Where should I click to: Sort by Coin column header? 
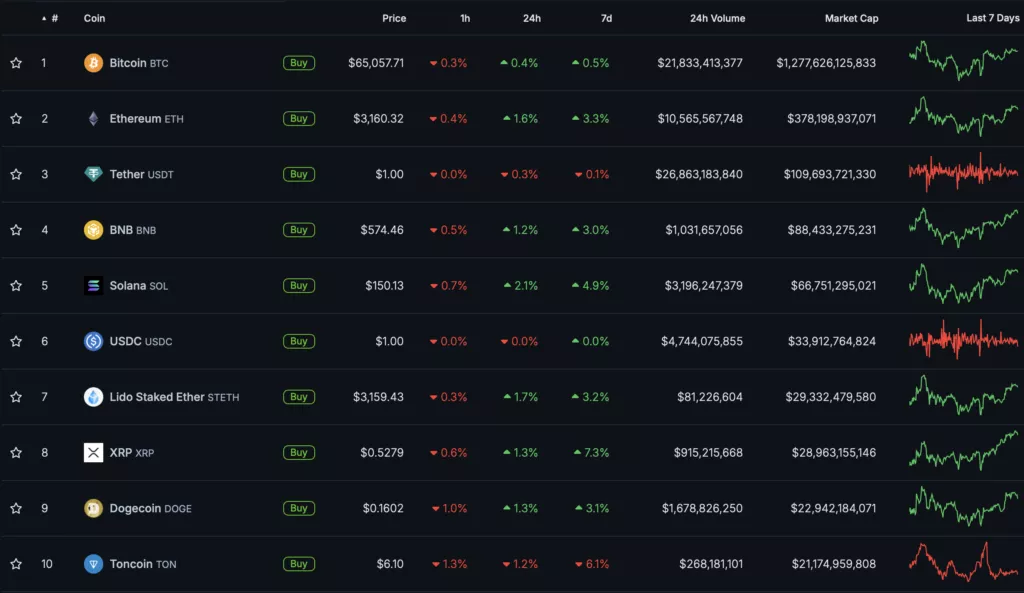point(94,18)
